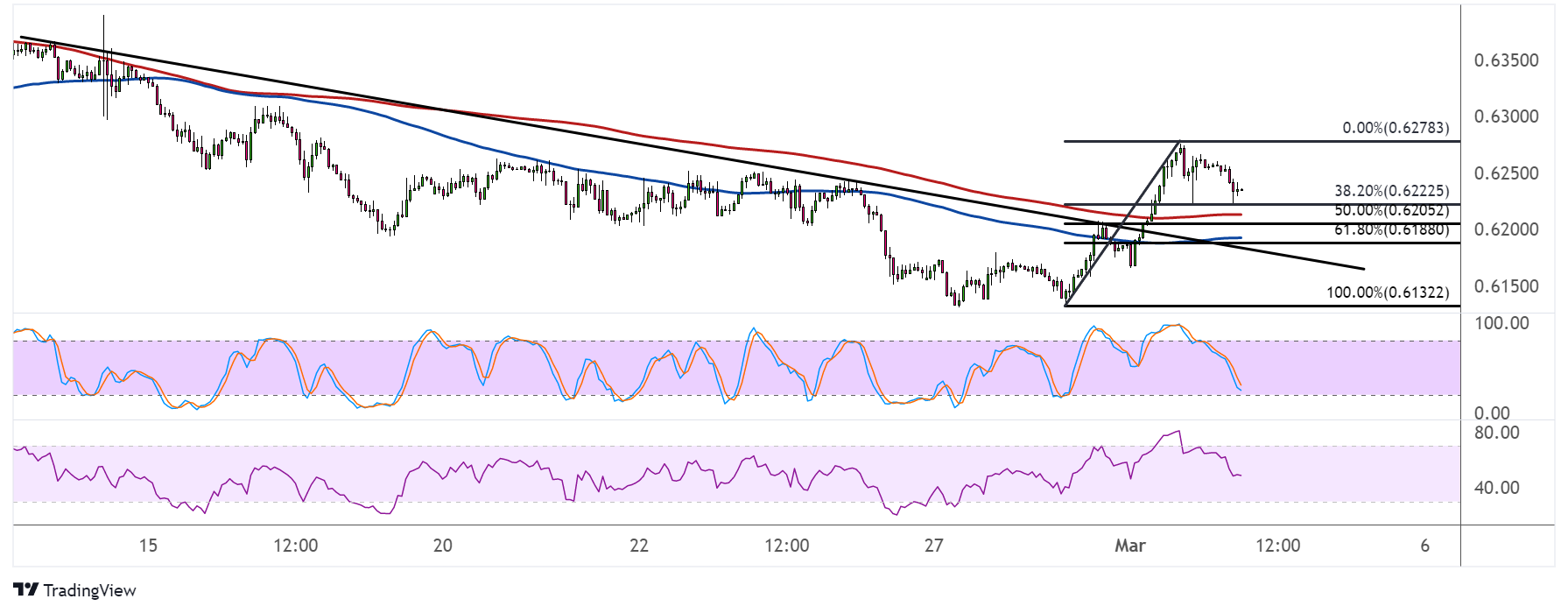
Task: Click the date label 20 on time axis
Action: [443, 546]
